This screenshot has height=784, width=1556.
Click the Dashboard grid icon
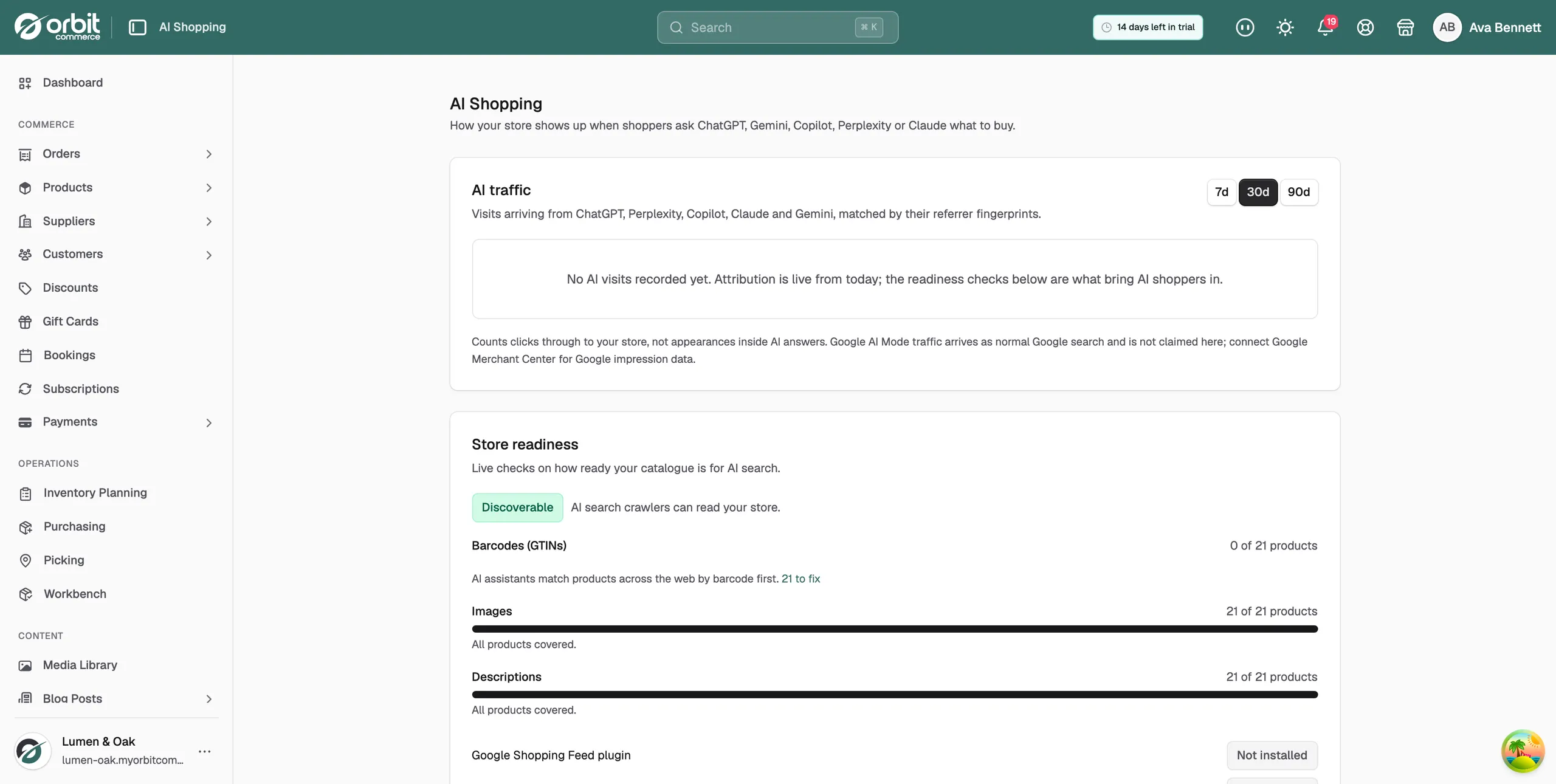25,83
